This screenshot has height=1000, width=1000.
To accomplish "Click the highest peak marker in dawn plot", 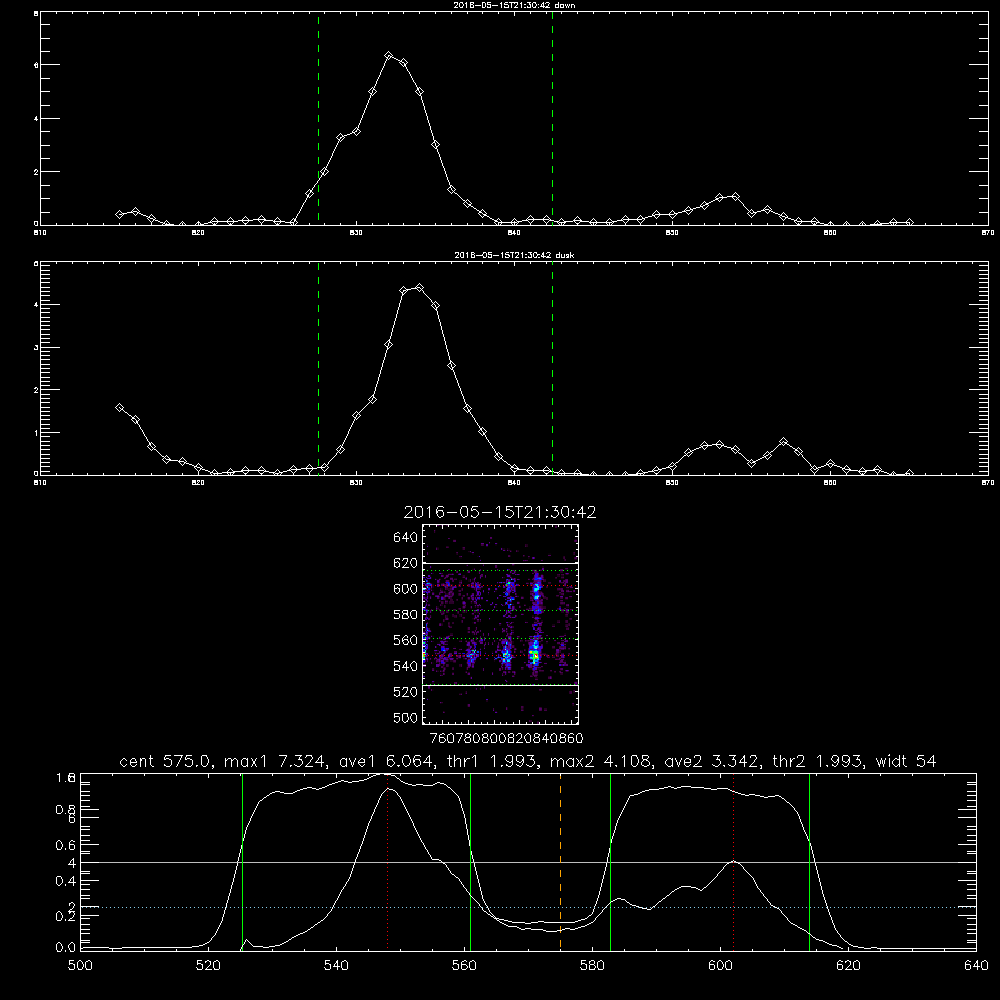I will (x=389, y=55).
